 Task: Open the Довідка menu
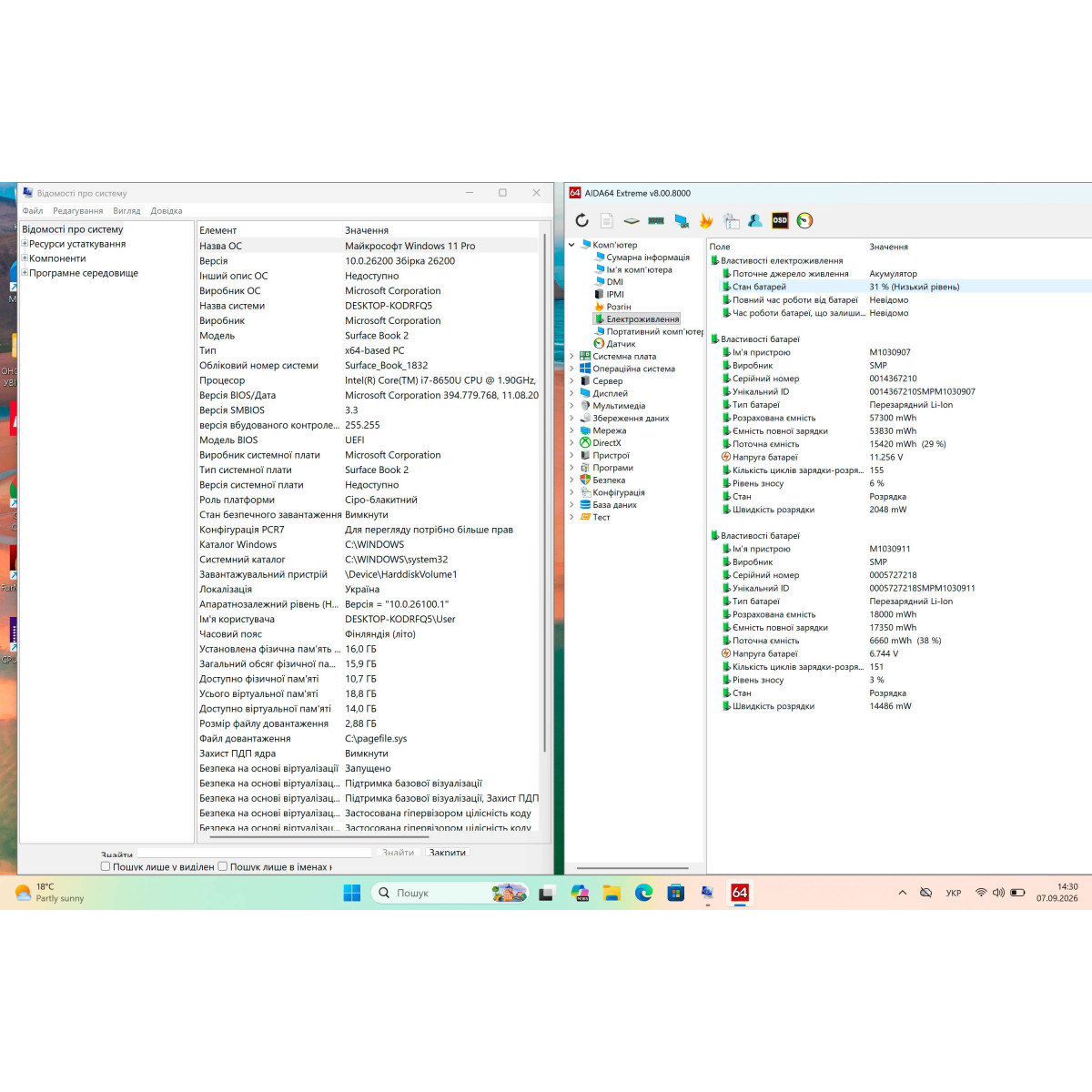[x=167, y=210]
